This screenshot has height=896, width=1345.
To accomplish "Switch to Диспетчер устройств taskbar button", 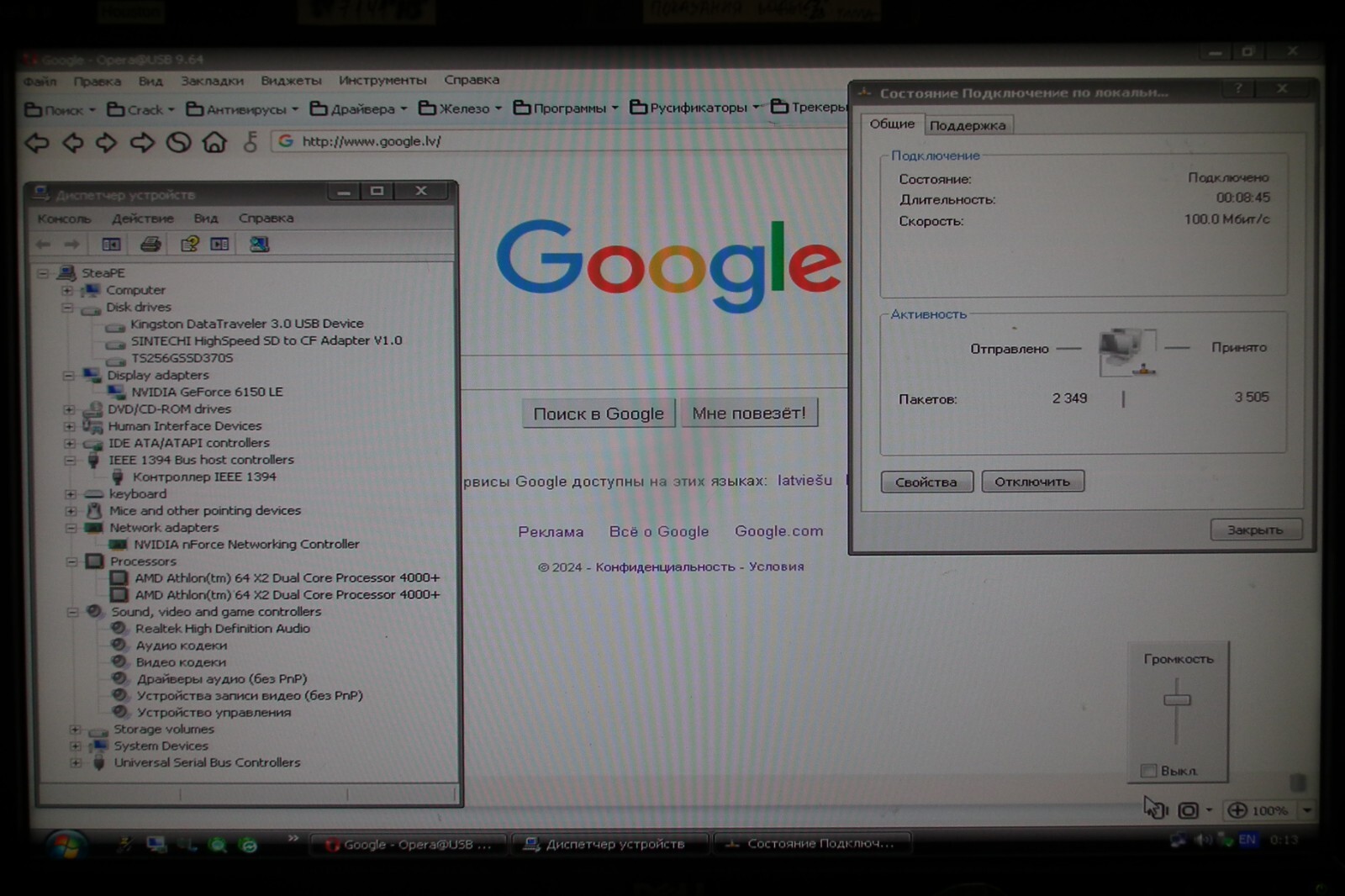I will (609, 844).
